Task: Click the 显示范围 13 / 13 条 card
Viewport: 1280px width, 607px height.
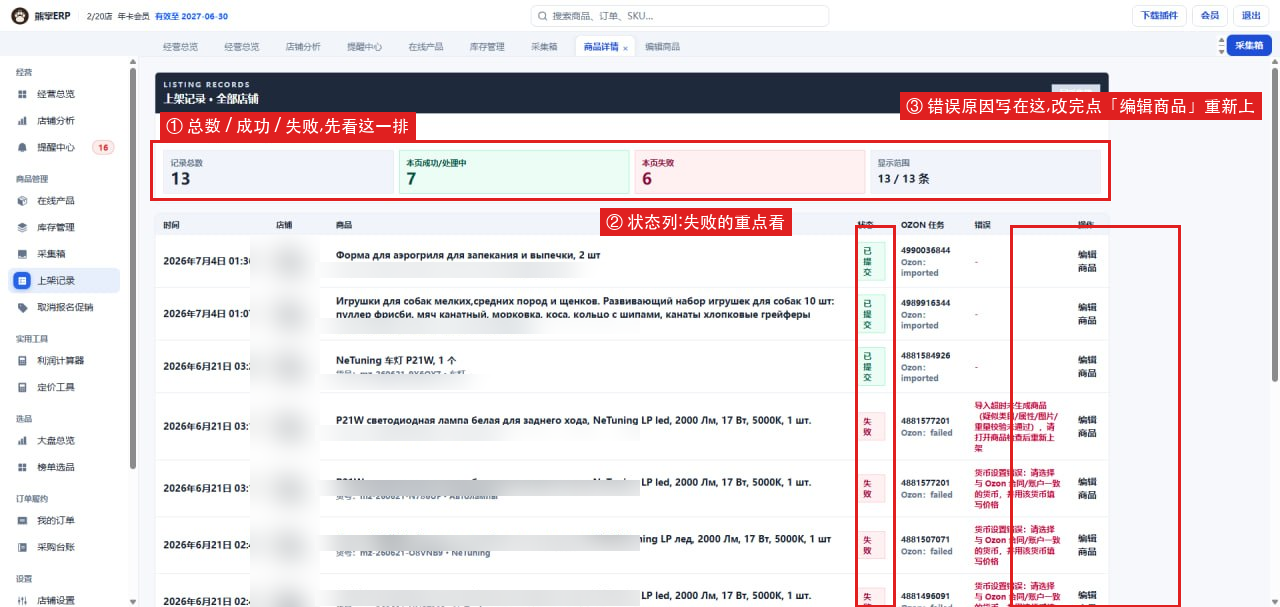Action: (x=985, y=172)
